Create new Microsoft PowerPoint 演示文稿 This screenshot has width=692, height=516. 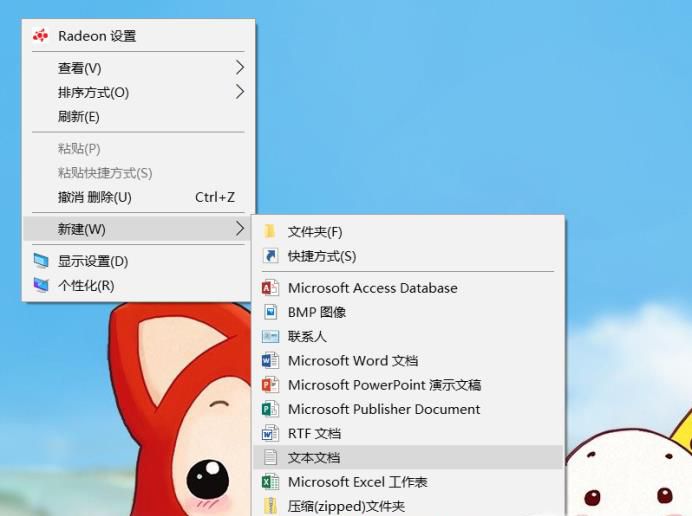tap(409, 385)
